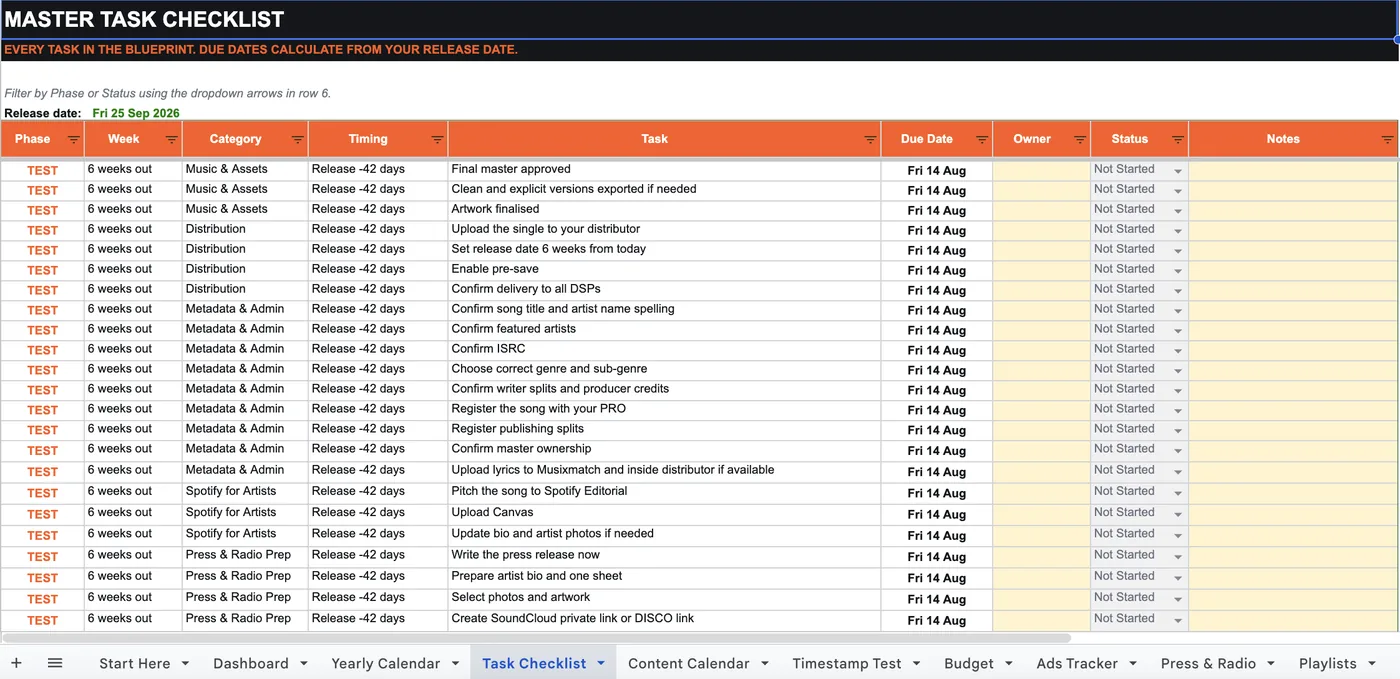
Task: Select 'Confirm writer splits and producer credits' cell
Action: (x=664, y=390)
